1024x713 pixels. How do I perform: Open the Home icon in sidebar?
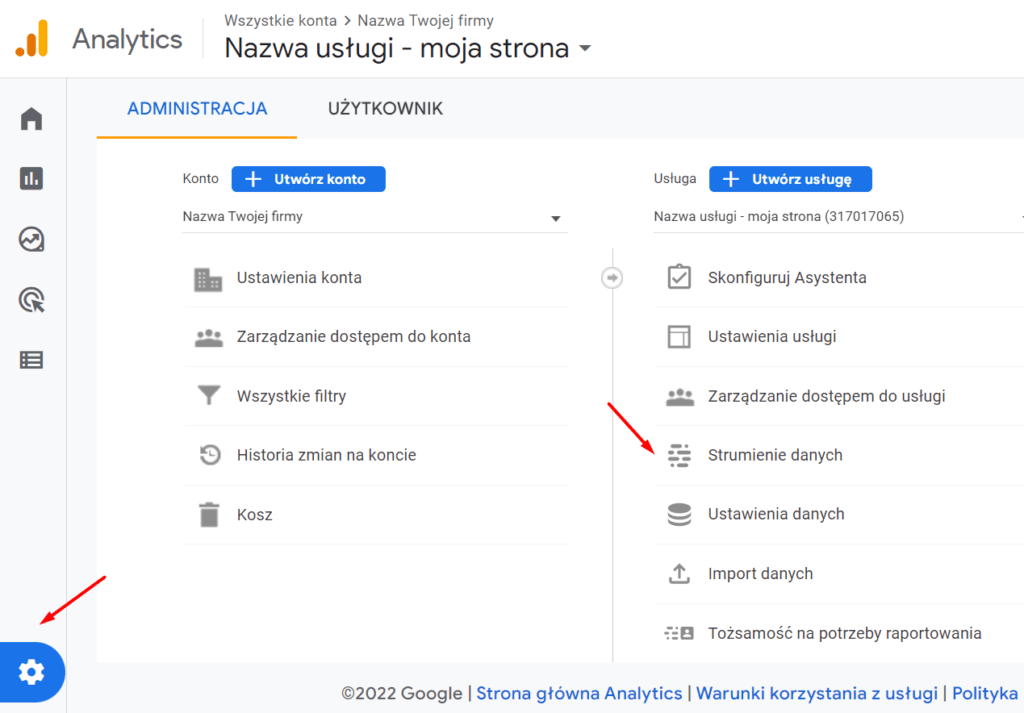(x=31, y=119)
